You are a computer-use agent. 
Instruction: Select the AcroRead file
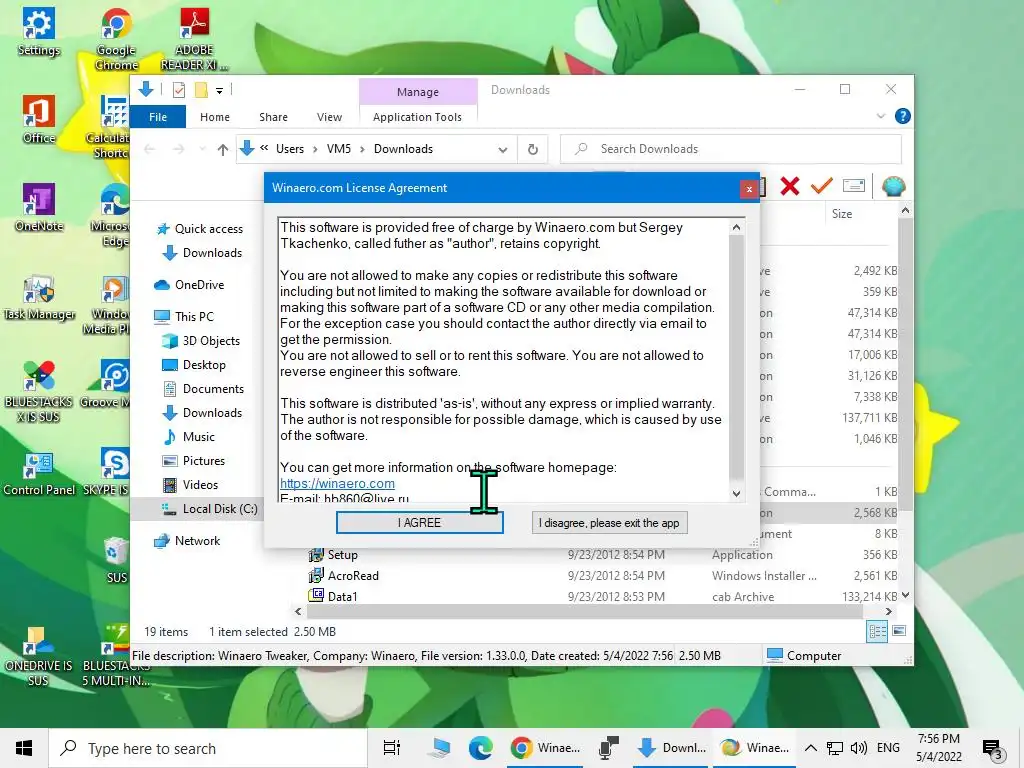(x=353, y=576)
